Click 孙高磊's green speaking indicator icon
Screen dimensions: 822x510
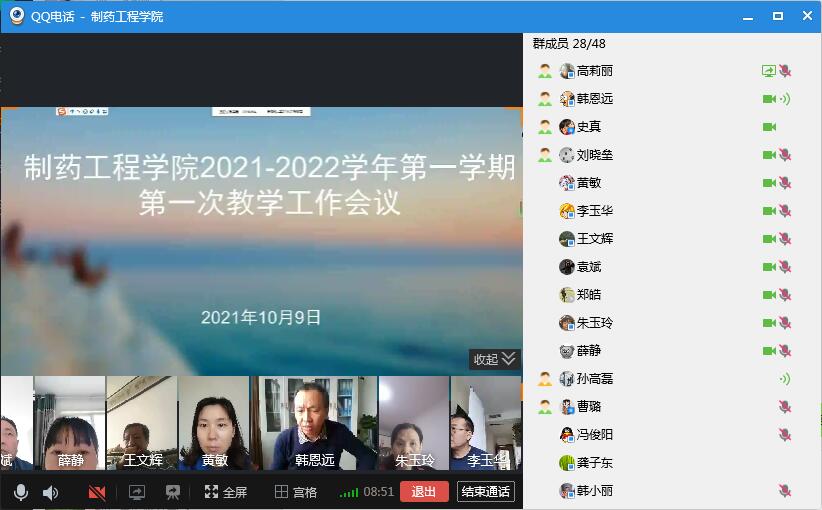point(785,379)
